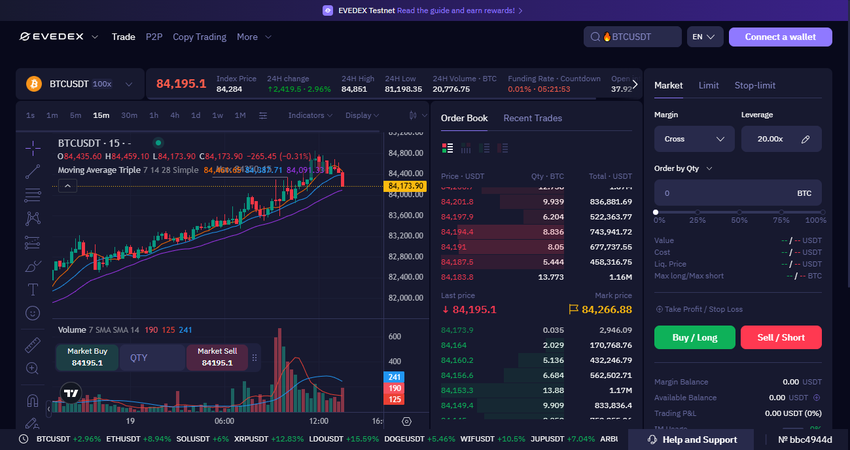Activate the zoom-in tool
The height and width of the screenshot is (450, 850).
point(33,369)
